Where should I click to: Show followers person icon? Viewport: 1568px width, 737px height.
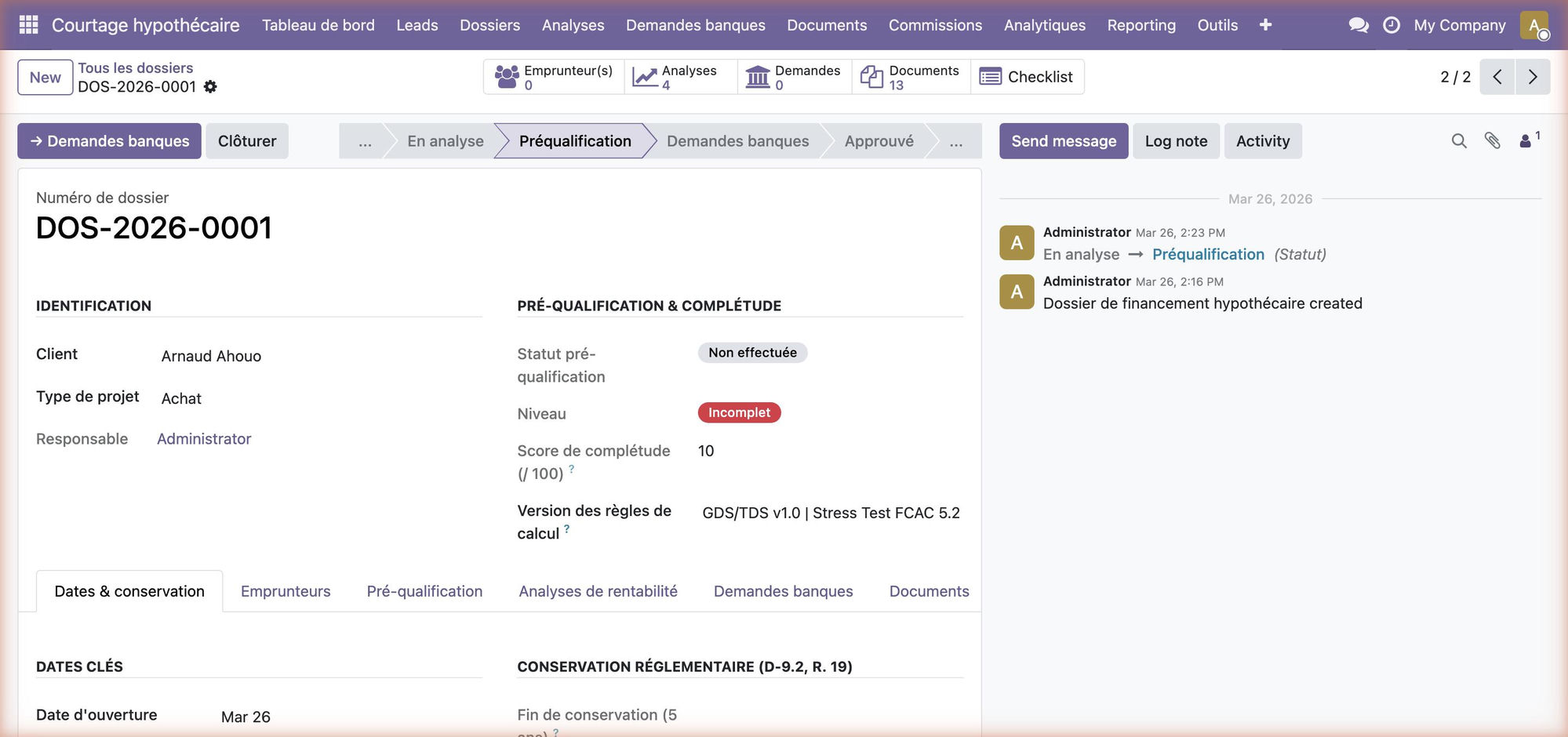(1529, 140)
